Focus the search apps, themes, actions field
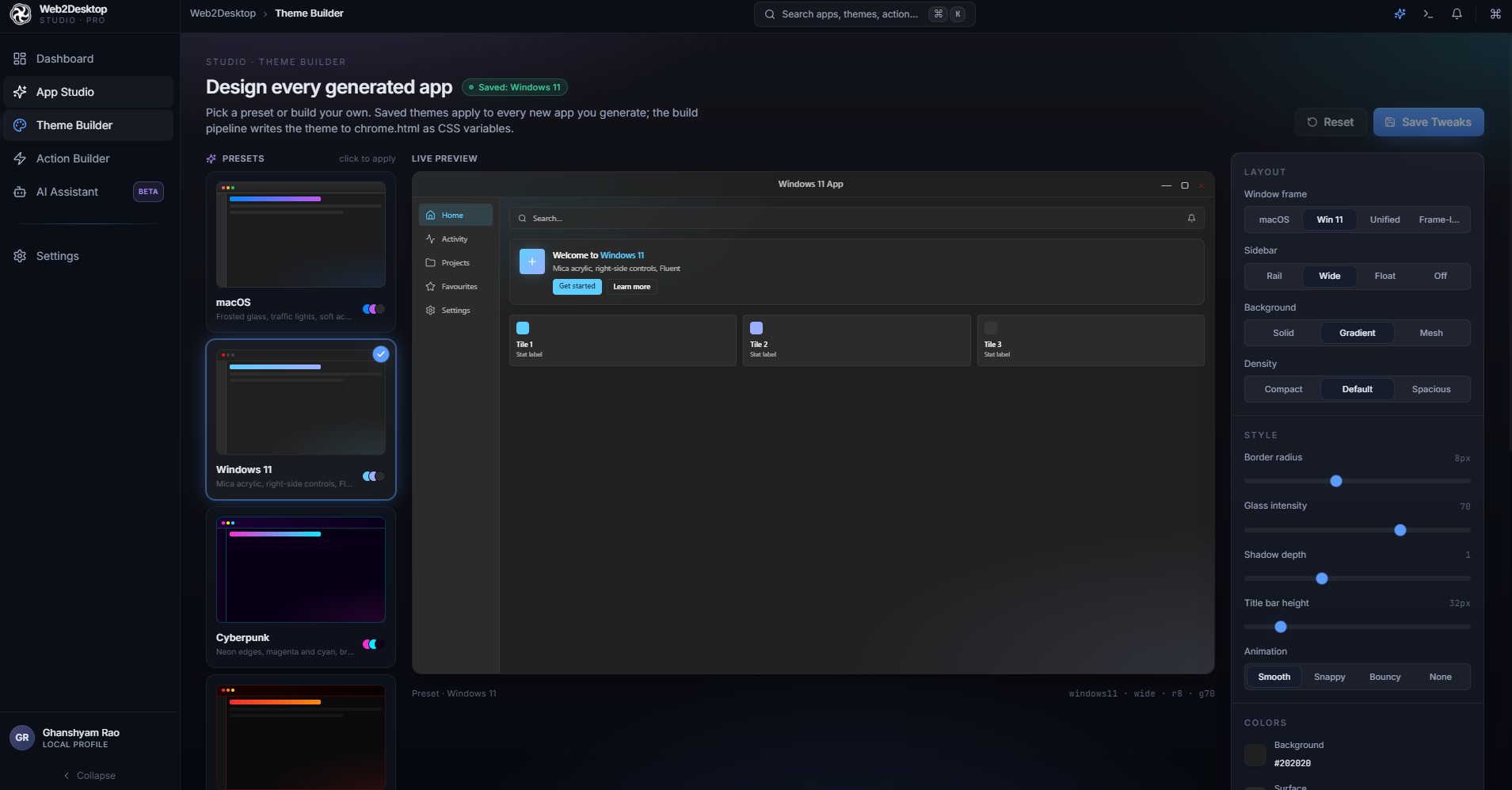The height and width of the screenshot is (790, 1512). coord(864,14)
